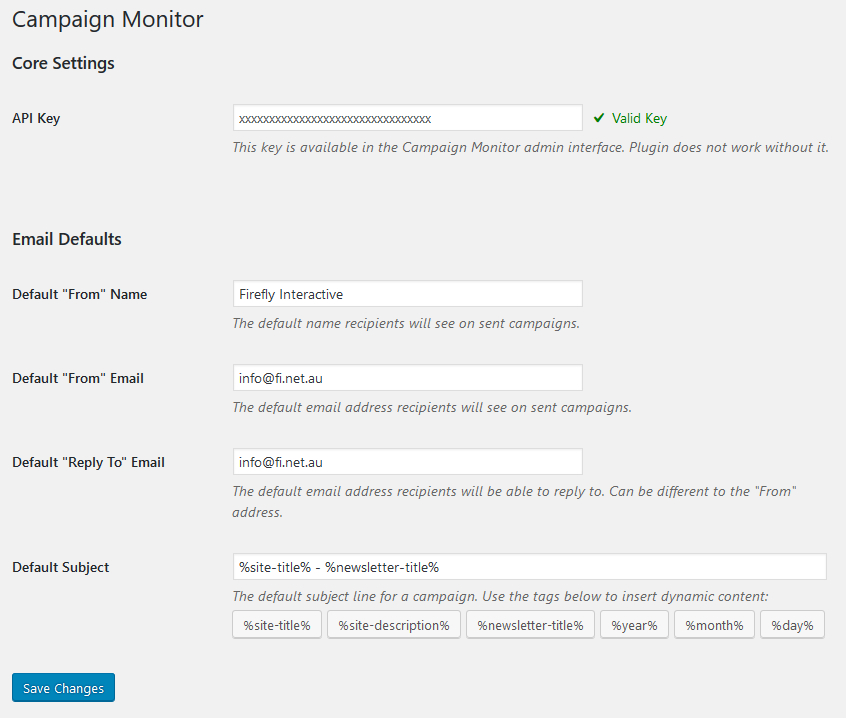Click the default name recipients help text
Viewport: 846px width, 718px height.
[406, 323]
